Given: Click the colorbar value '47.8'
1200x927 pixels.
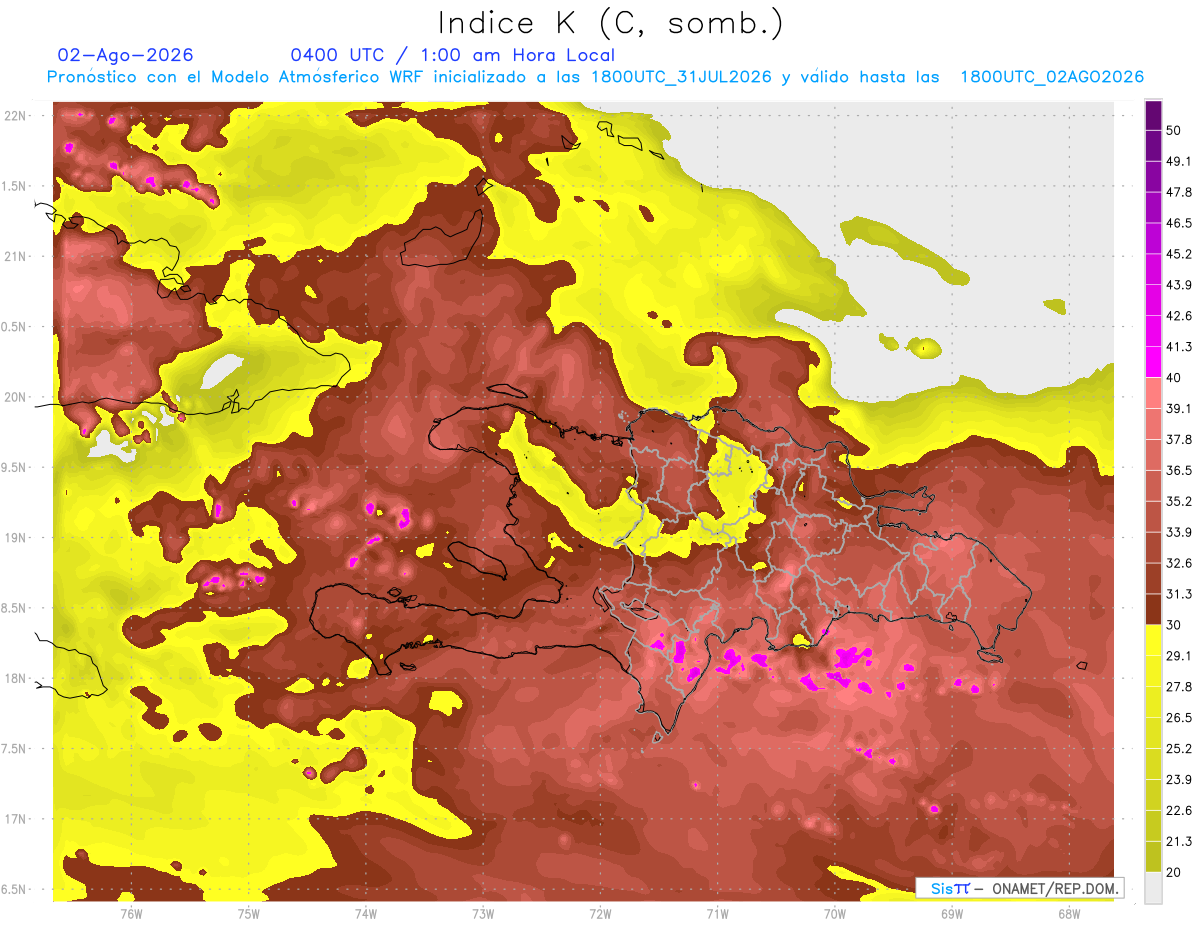Looking at the screenshot, I should pos(1178,193).
